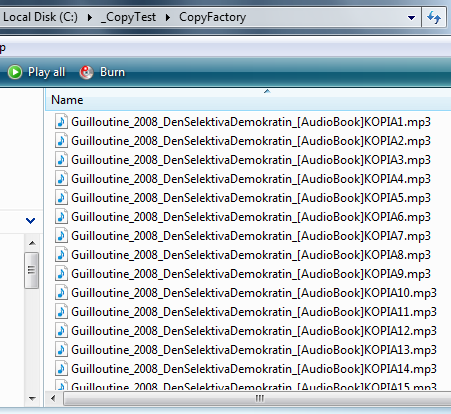Expand the arrow after Local Disk (C:)
This screenshot has width=451, height=414.
coord(90,17)
